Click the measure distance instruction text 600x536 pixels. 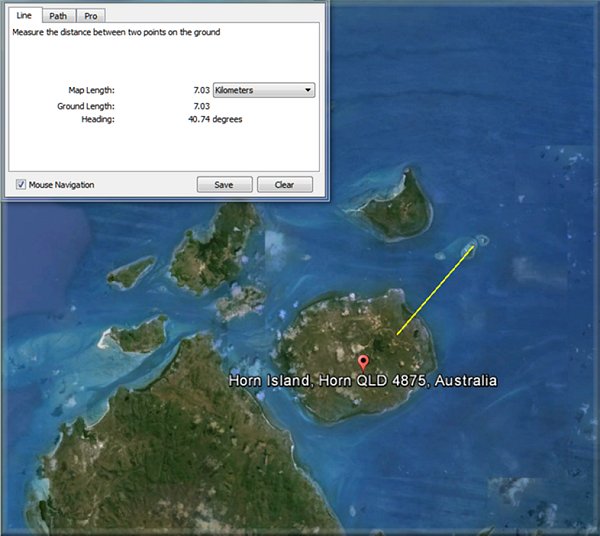coord(116,32)
